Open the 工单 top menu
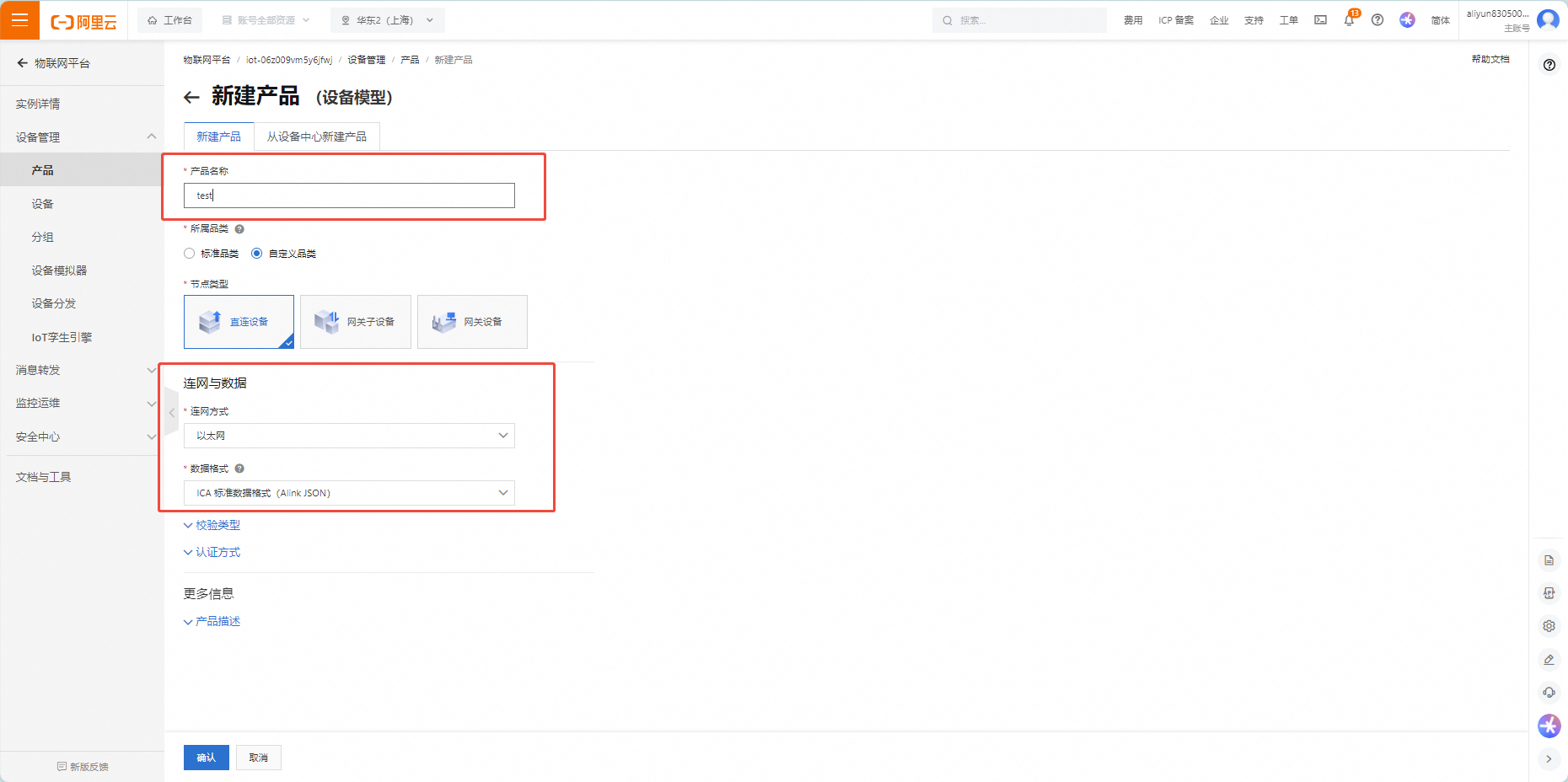This screenshot has width=1568, height=782. point(1288,20)
